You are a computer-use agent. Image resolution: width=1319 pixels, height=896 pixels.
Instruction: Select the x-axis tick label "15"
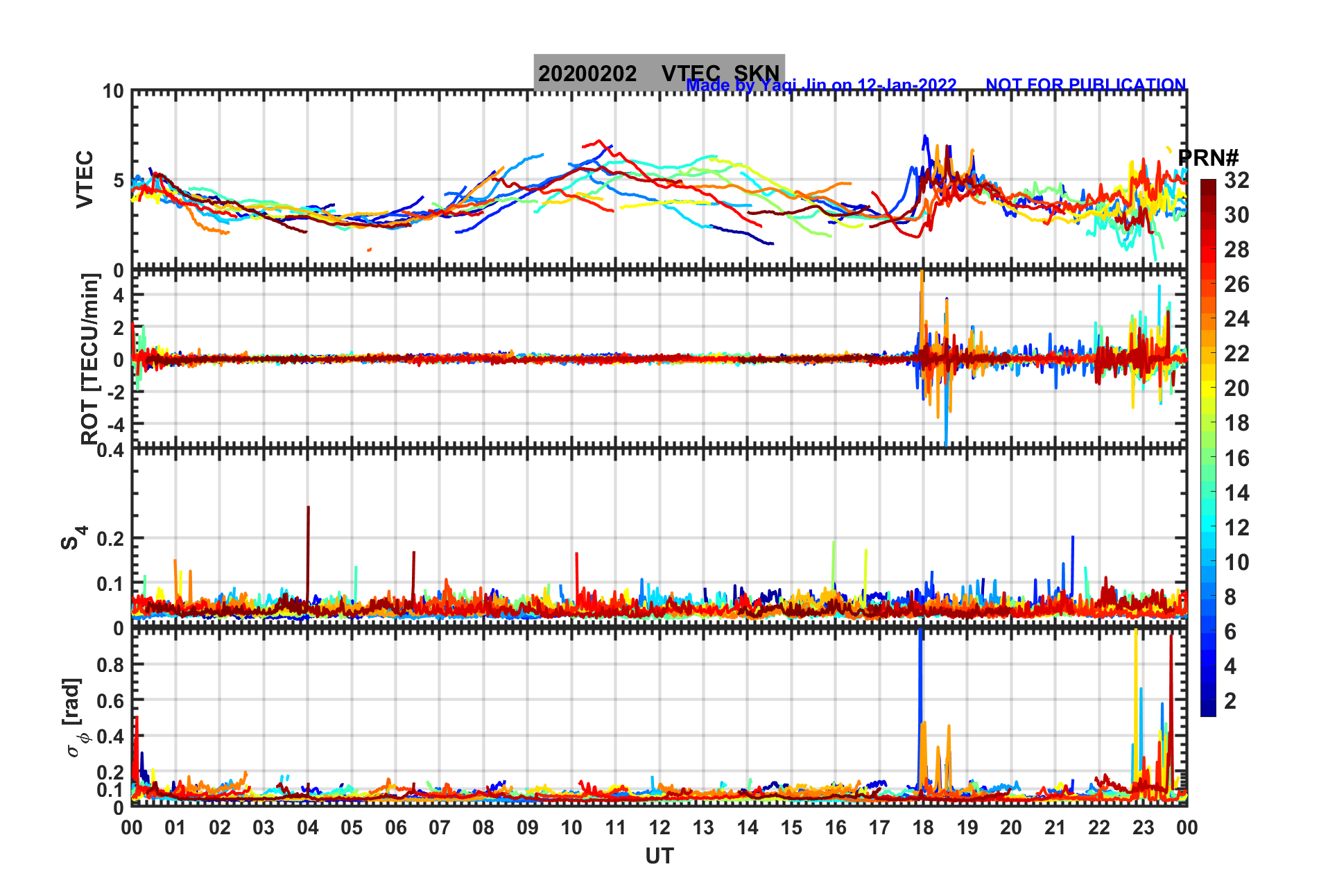(791, 827)
